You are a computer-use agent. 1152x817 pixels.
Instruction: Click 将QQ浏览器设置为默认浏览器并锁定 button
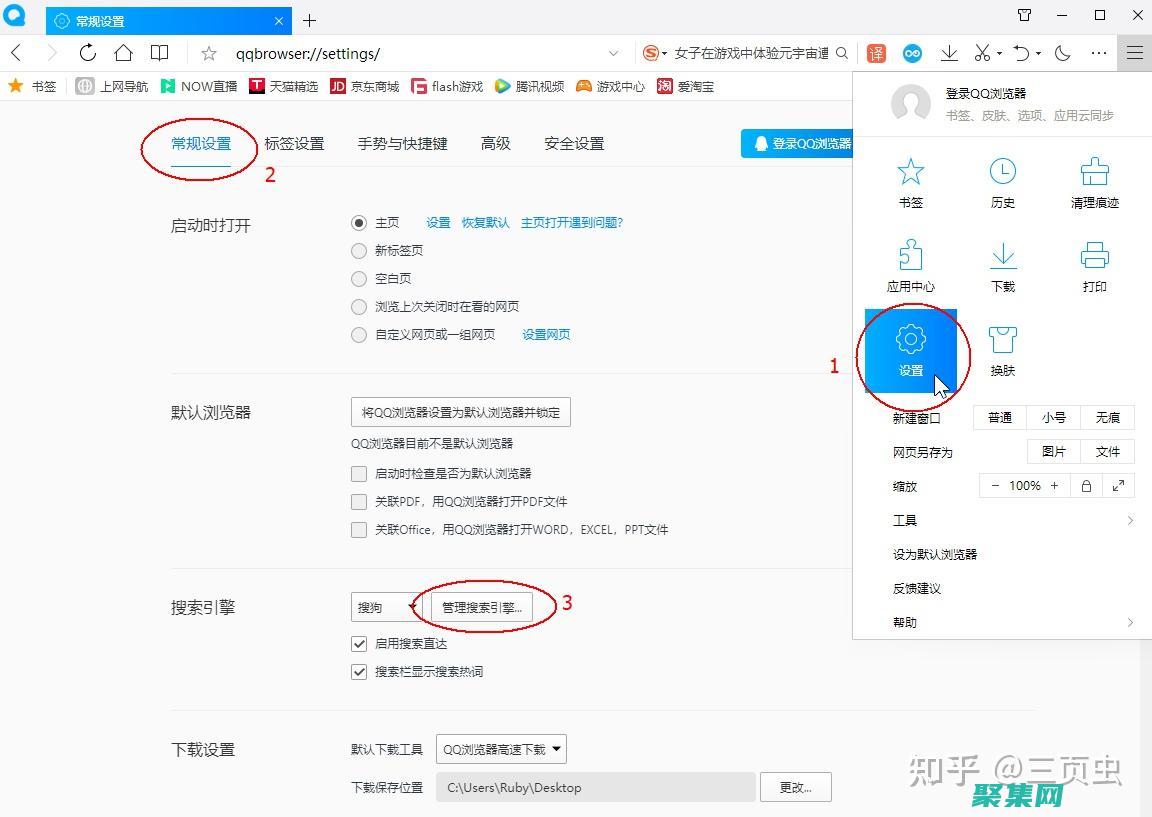coord(461,412)
